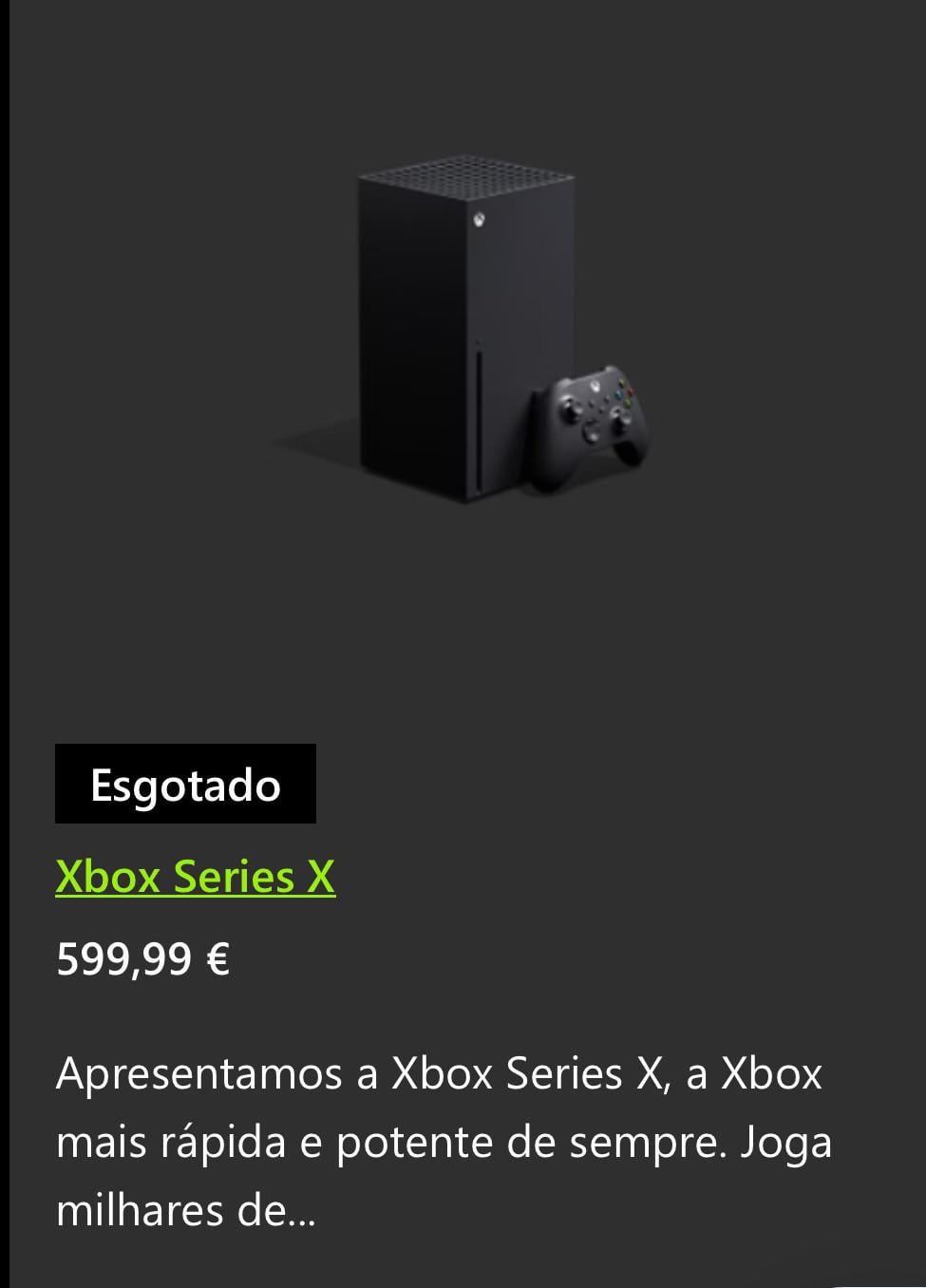Click the controller's left thumbstick
Viewport: 926px width, 1288px height.
tap(571, 409)
